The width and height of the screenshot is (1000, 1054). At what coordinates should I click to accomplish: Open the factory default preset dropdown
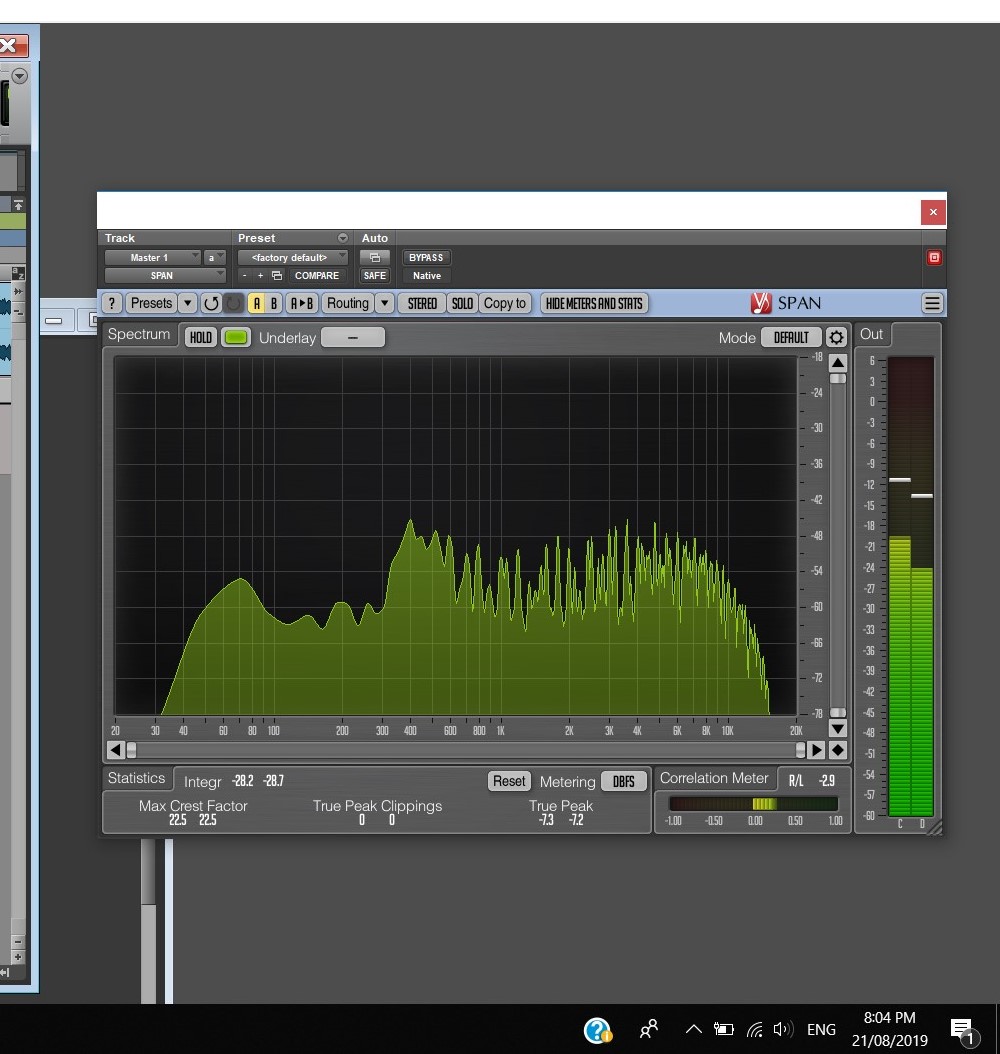292,257
